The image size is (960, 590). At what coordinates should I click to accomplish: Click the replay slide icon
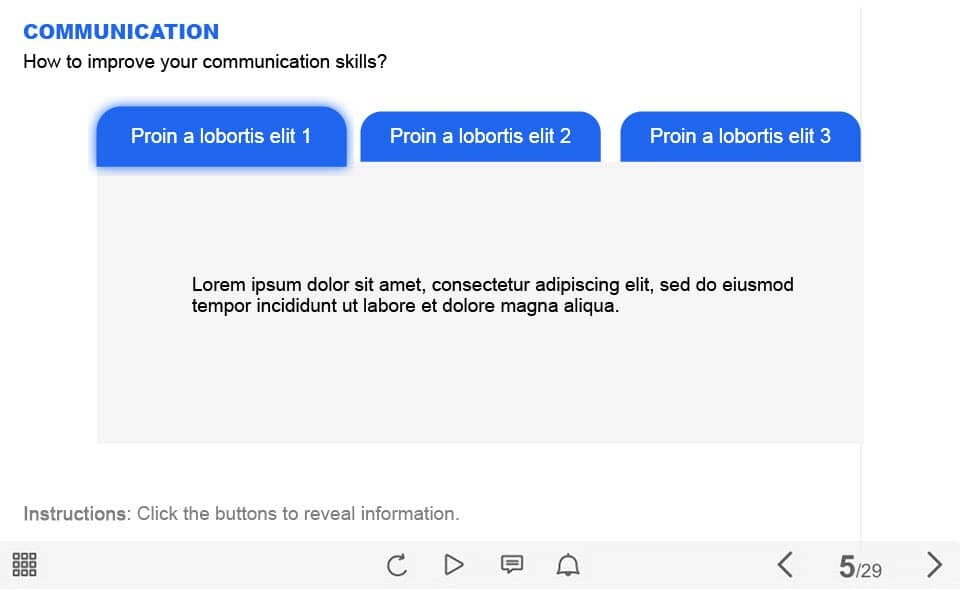tap(397, 566)
